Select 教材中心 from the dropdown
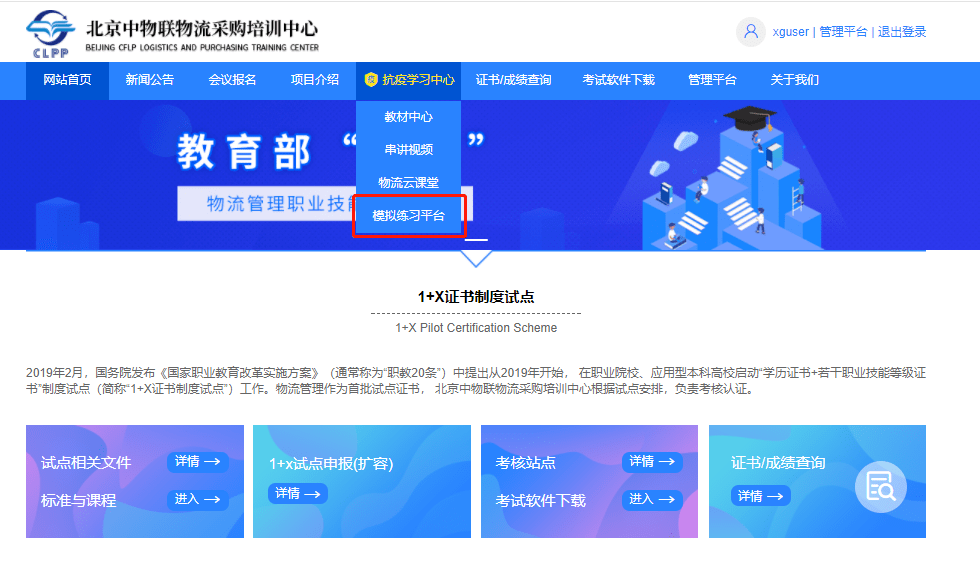Viewport: 980px width, 563px height. point(408,117)
